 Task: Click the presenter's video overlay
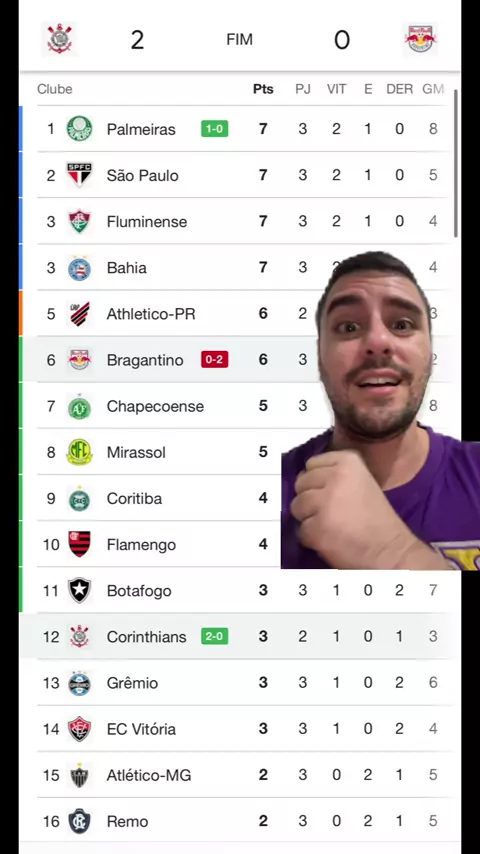tap(380, 411)
